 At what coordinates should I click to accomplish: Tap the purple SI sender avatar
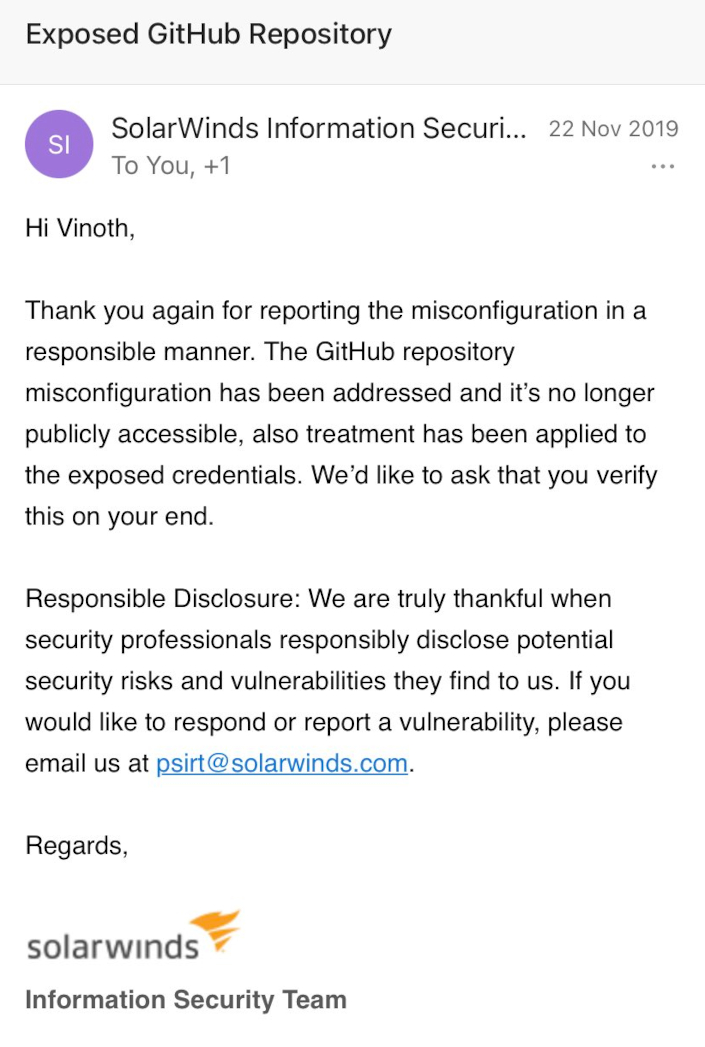click(59, 144)
